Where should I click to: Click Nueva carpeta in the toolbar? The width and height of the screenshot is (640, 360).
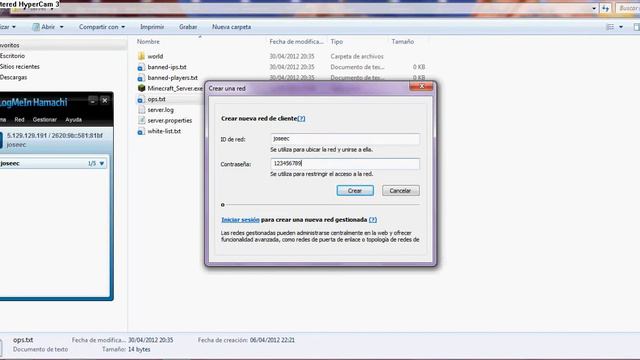[231, 27]
